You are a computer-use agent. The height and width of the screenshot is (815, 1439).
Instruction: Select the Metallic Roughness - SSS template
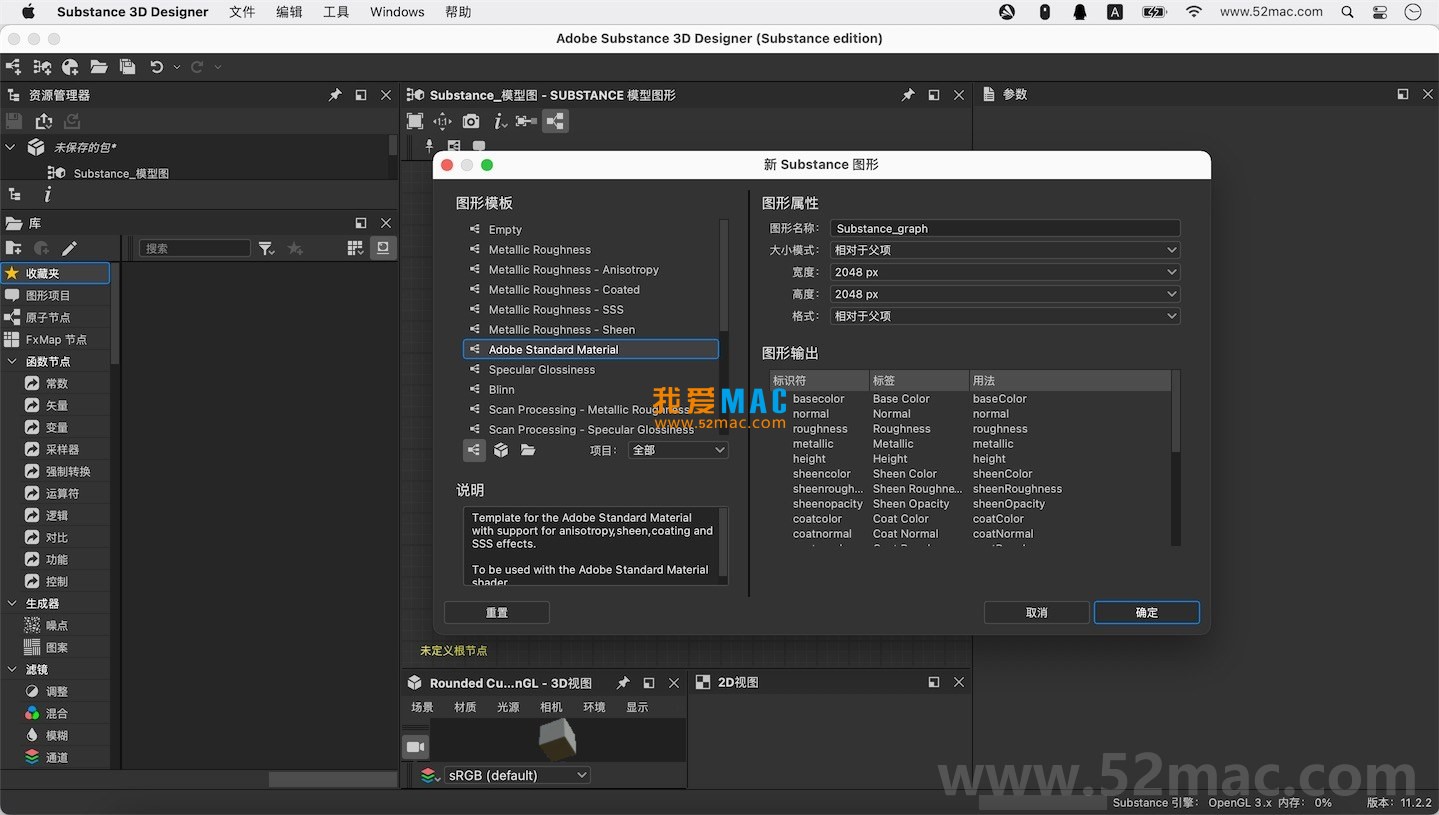click(591, 310)
